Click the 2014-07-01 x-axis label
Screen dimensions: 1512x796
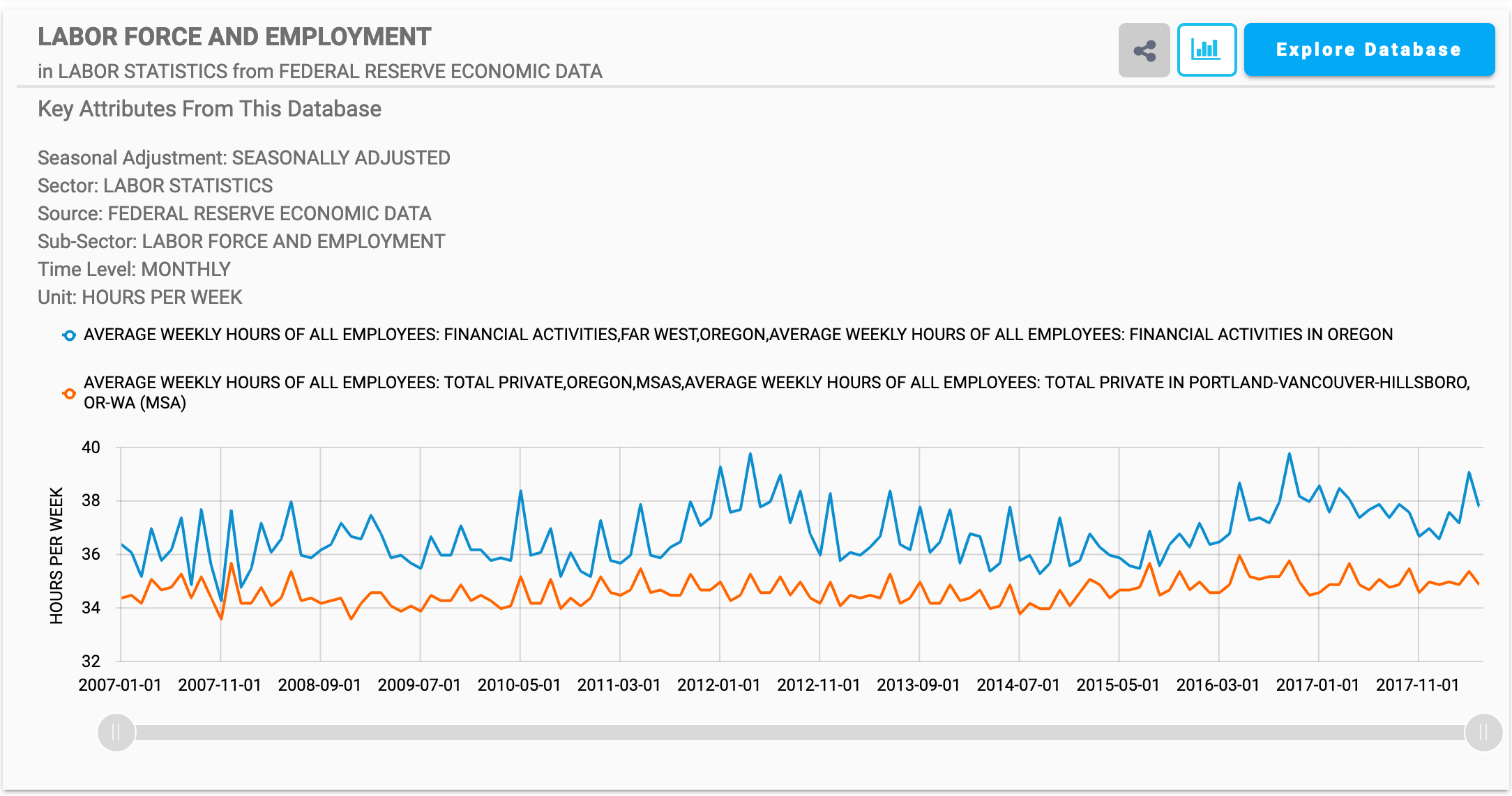(x=1018, y=685)
